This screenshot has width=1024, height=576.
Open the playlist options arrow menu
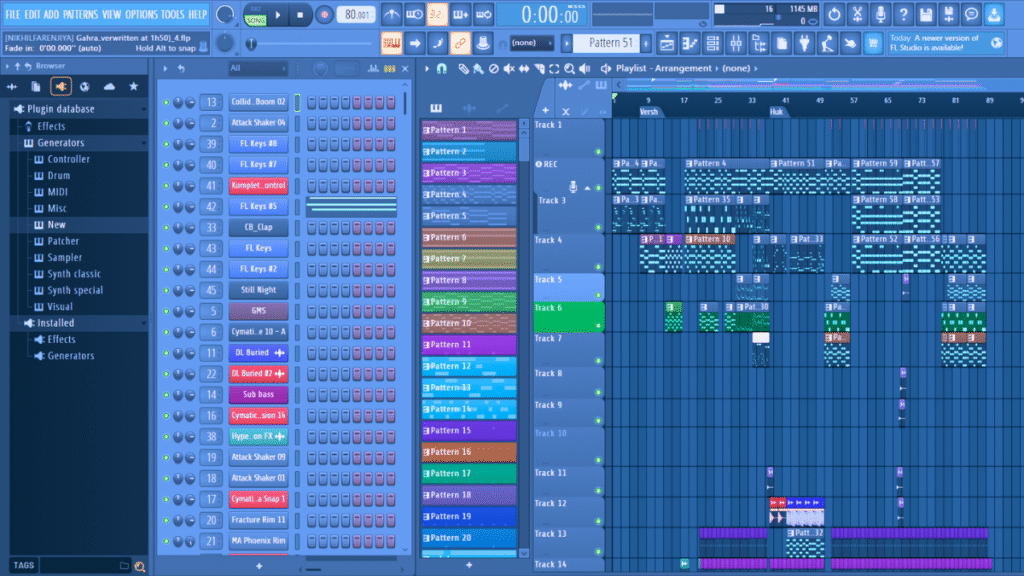[x=427, y=69]
